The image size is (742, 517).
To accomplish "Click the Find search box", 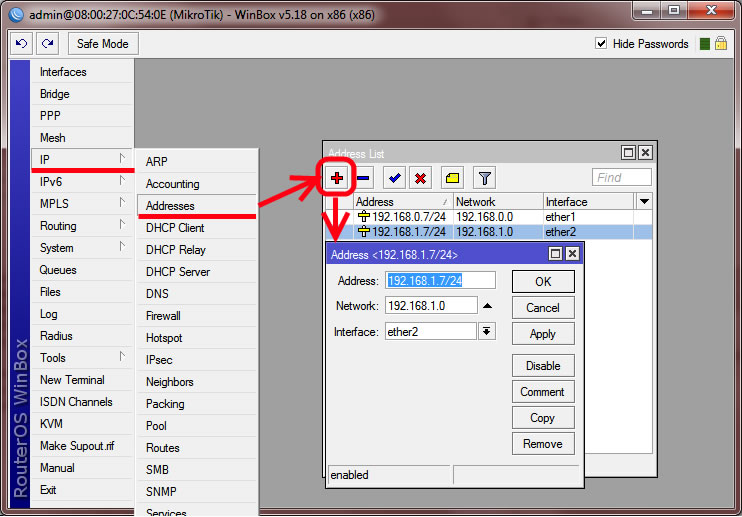I will tap(621, 177).
